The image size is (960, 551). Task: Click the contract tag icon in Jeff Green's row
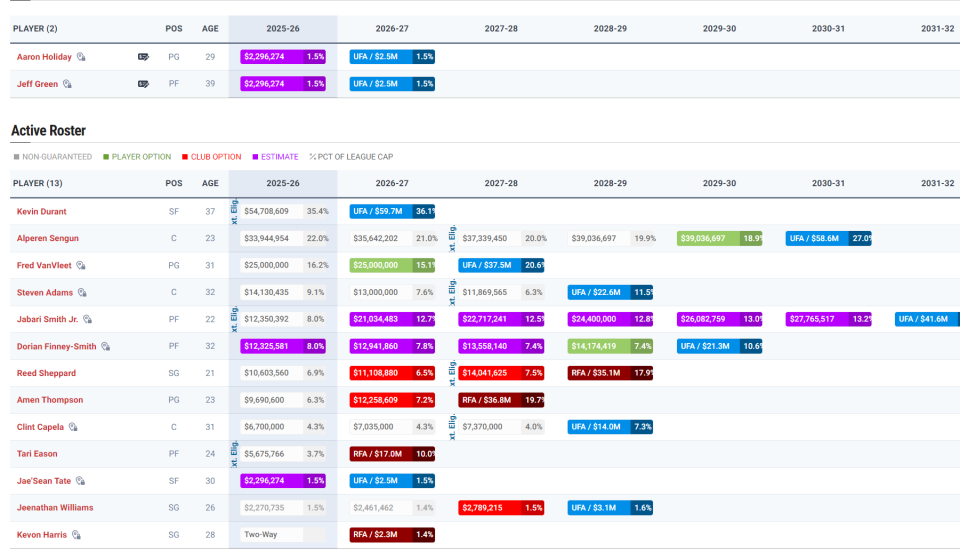click(x=143, y=84)
